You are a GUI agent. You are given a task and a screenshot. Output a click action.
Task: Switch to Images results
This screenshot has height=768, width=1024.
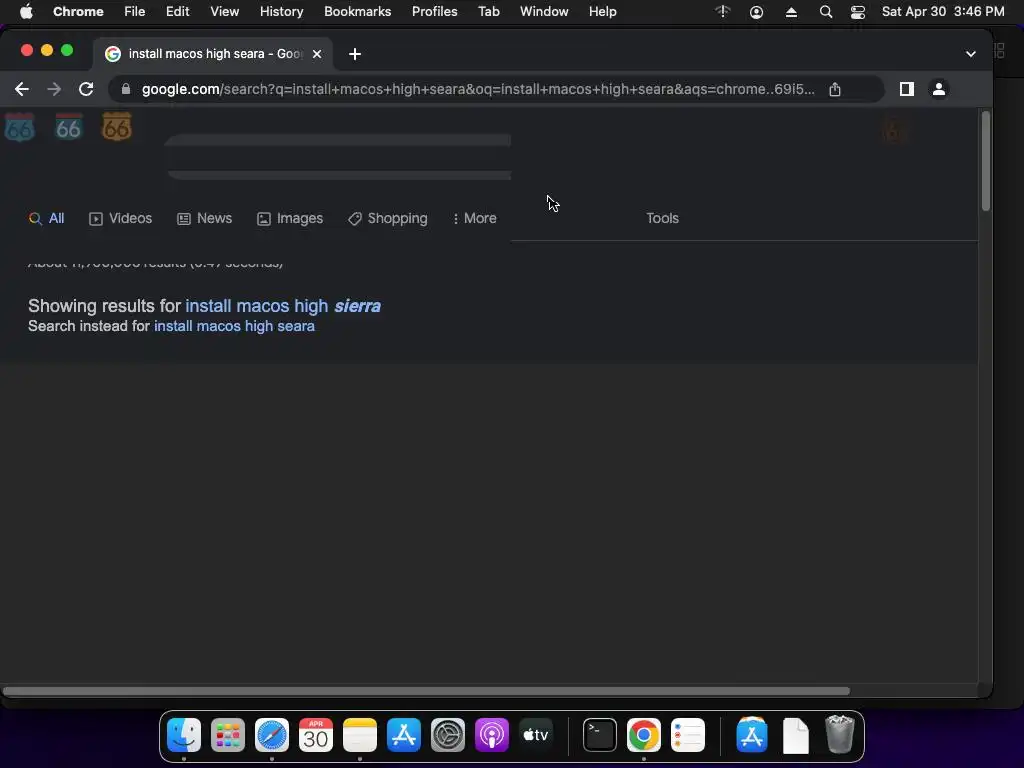290,219
